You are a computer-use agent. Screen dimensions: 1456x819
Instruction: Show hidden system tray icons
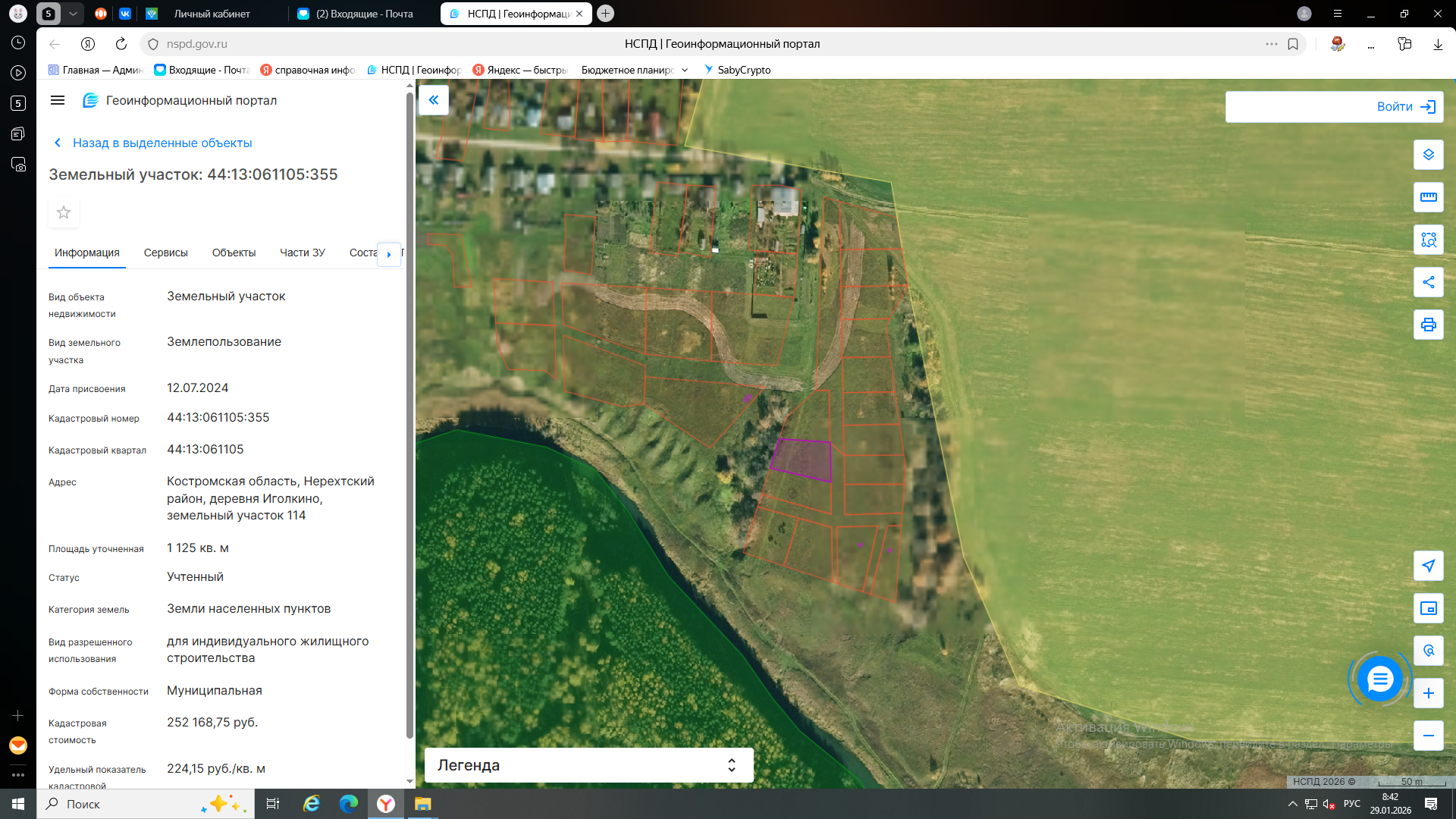coord(1293,804)
